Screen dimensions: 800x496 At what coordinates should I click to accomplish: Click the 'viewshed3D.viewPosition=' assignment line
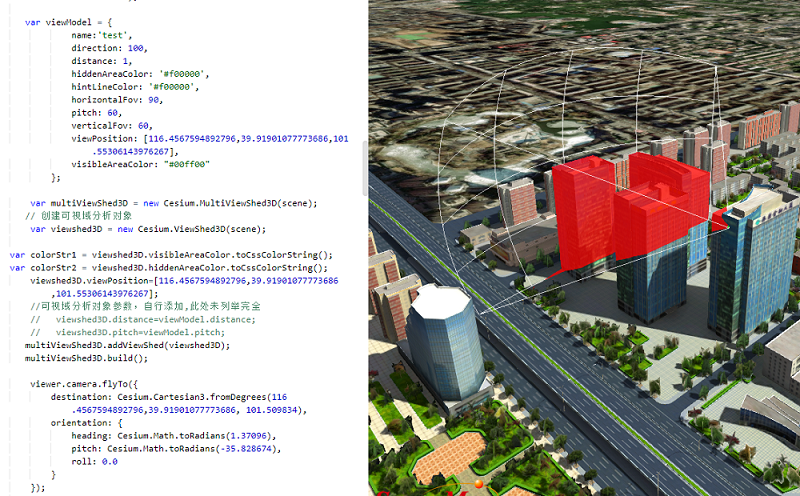point(184,281)
